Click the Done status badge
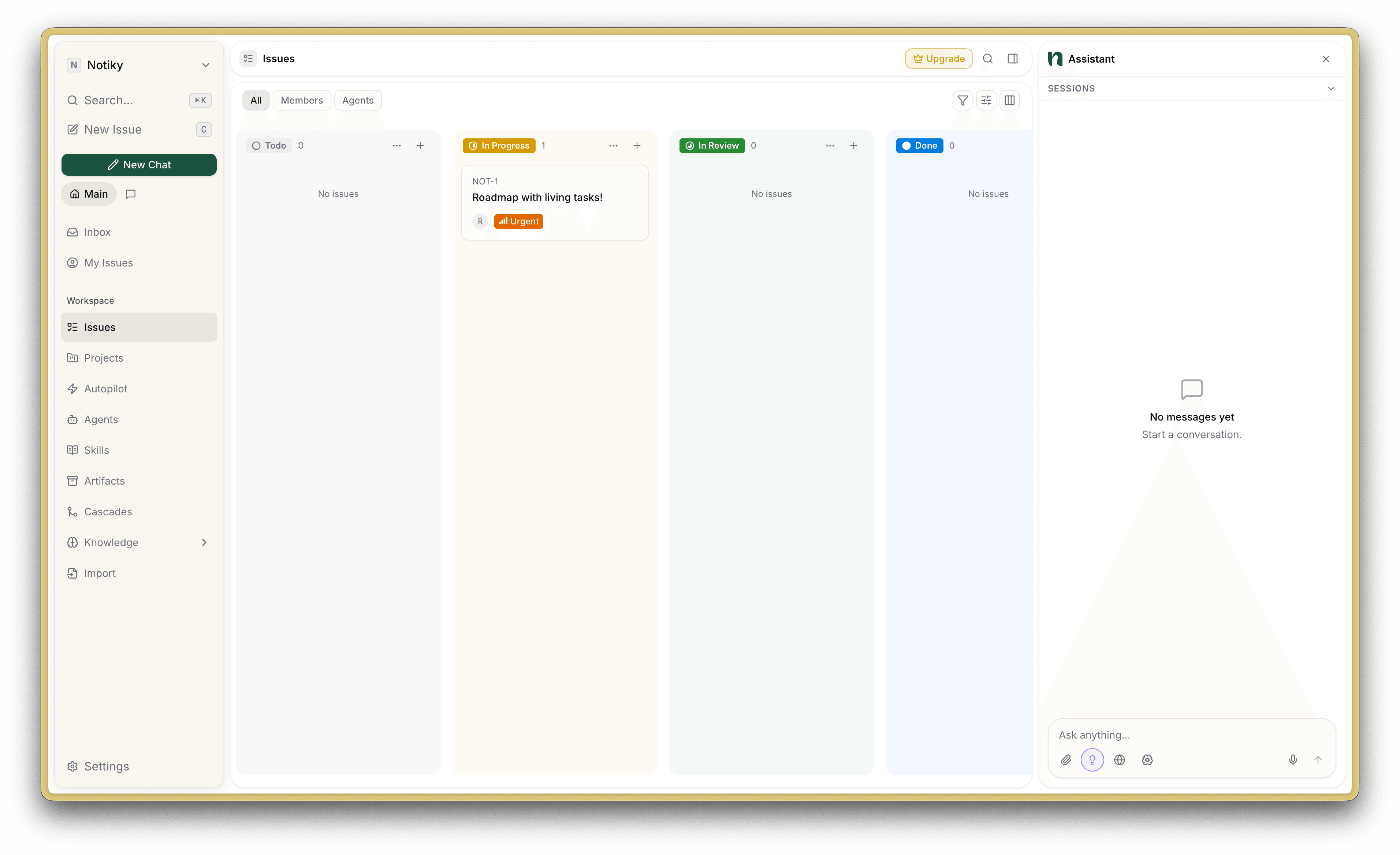The height and width of the screenshot is (855, 1400). pyautogui.click(x=919, y=146)
